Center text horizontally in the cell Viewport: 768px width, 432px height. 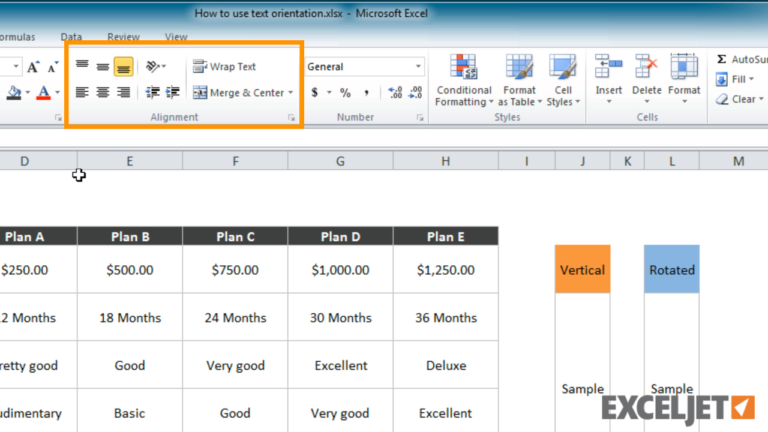pyautogui.click(x=102, y=92)
